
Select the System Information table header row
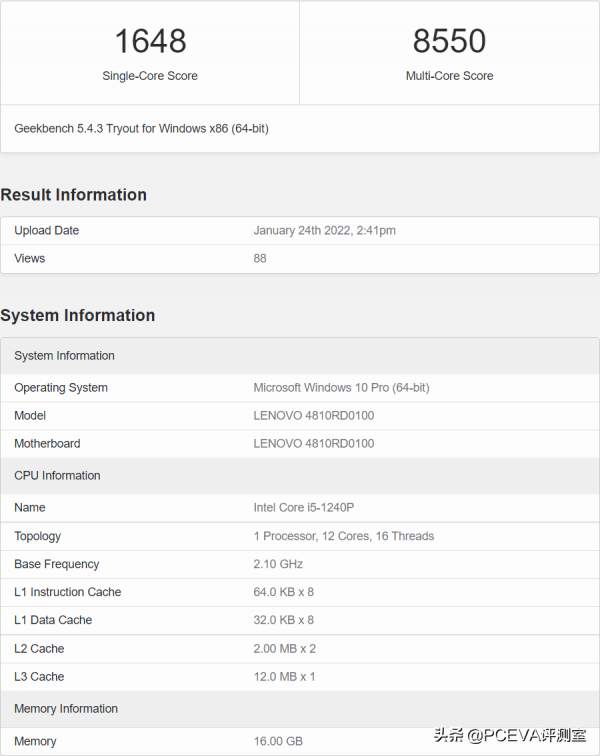point(300,356)
